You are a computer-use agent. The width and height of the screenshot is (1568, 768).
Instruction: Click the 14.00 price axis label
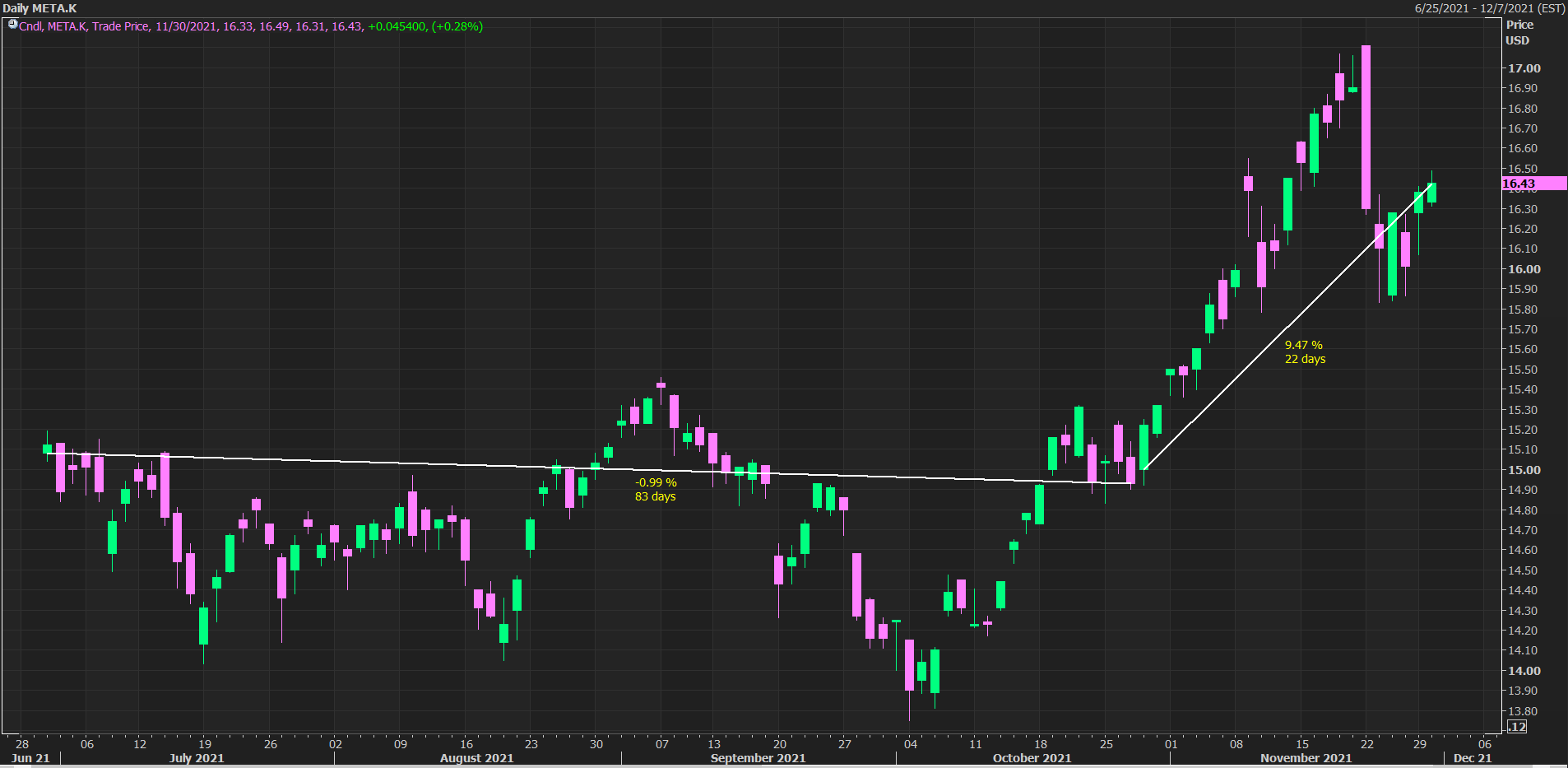tap(1524, 671)
